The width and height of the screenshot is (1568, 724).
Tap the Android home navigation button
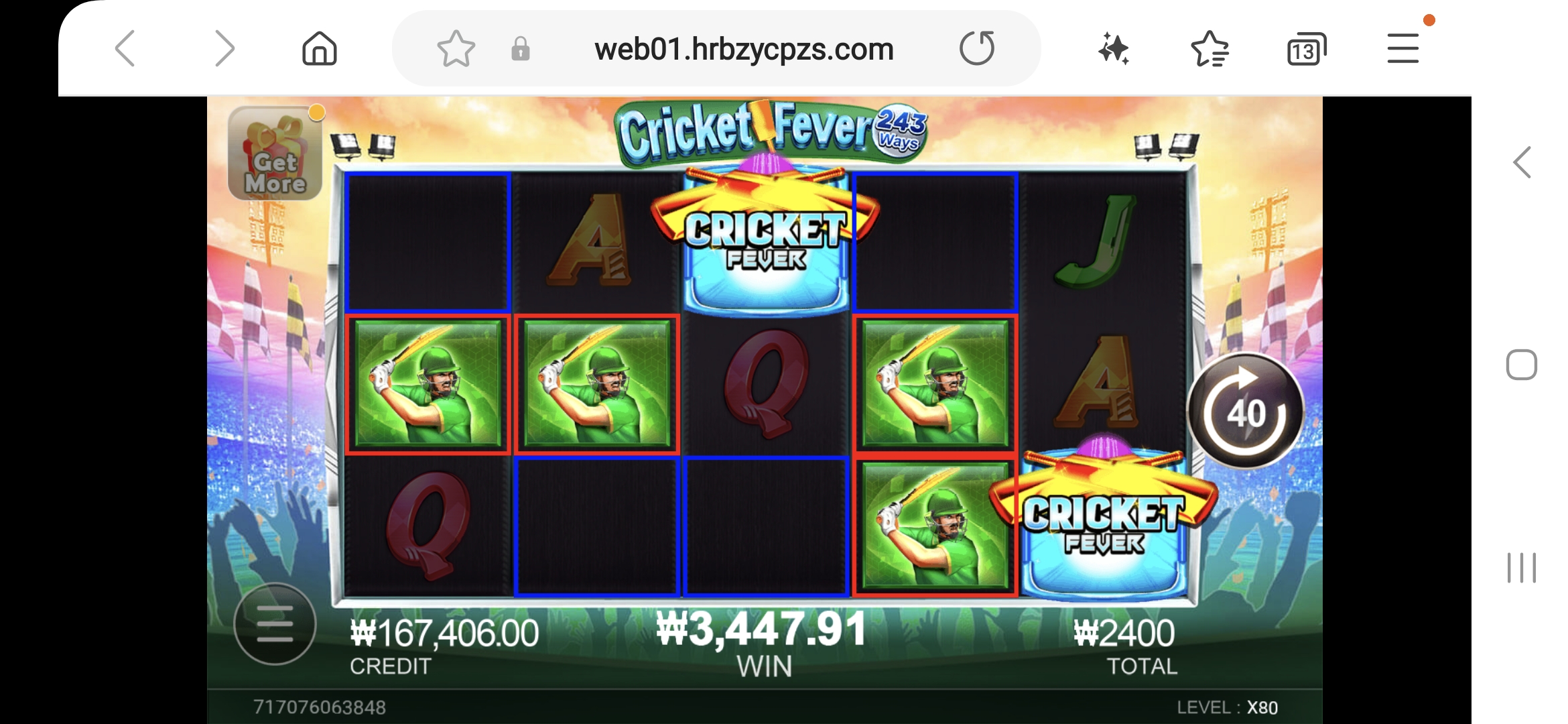click(1522, 365)
